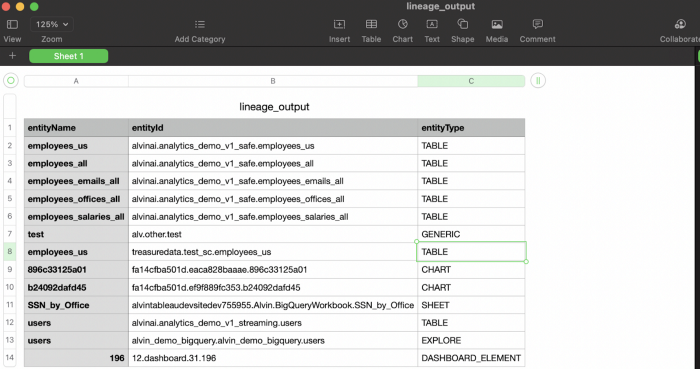
Task: Select cell employees_emails_all in column A
Action: [76, 181]
